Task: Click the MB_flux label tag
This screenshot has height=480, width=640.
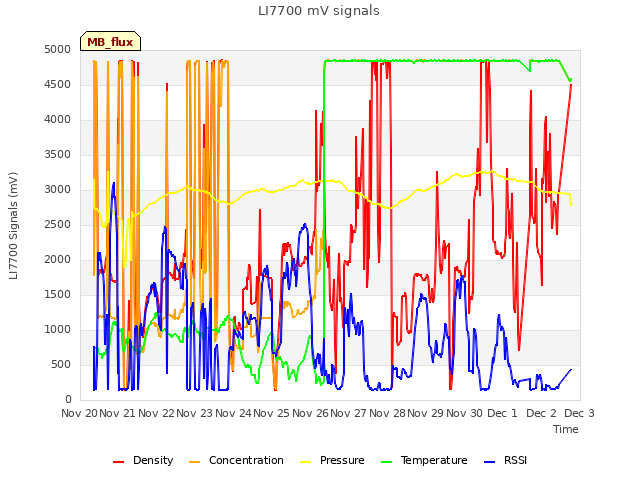Action: (x=110, y=42)
